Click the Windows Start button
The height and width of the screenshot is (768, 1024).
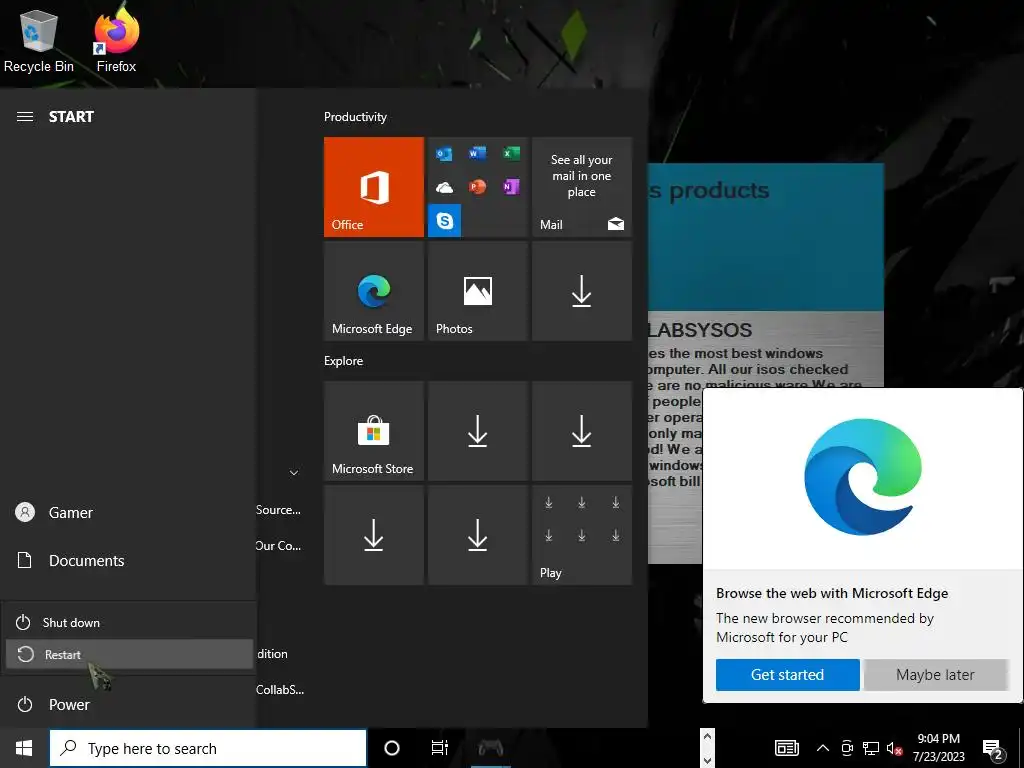(x=24, y=748)
